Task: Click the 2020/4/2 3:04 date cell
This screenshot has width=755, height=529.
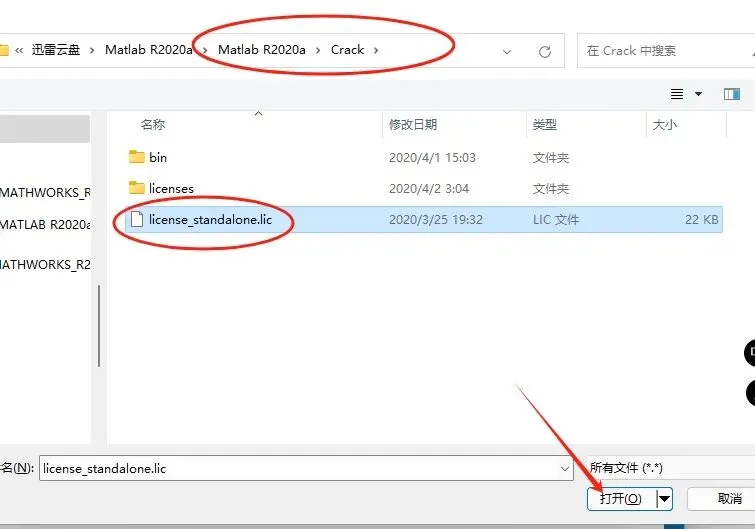Action: coord(429,188)
